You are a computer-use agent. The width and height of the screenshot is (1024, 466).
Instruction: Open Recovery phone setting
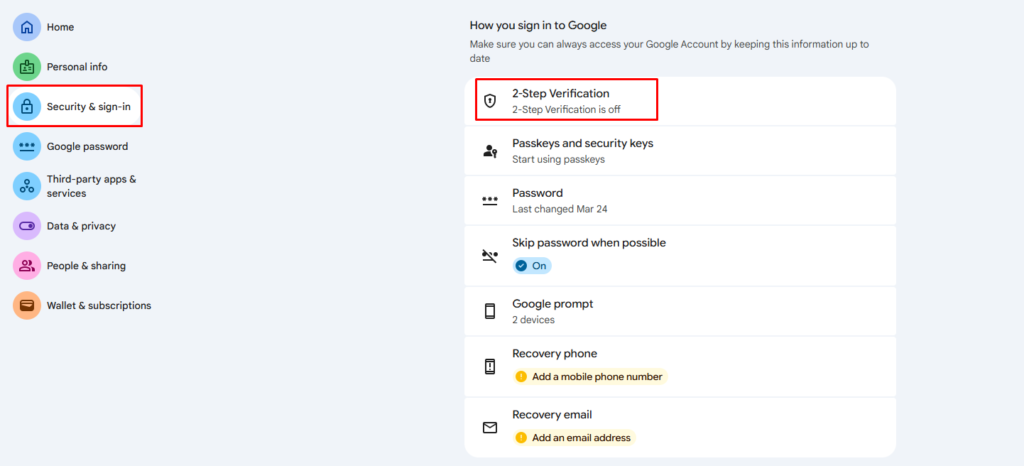pyautogui.click(x=680, y=367)
